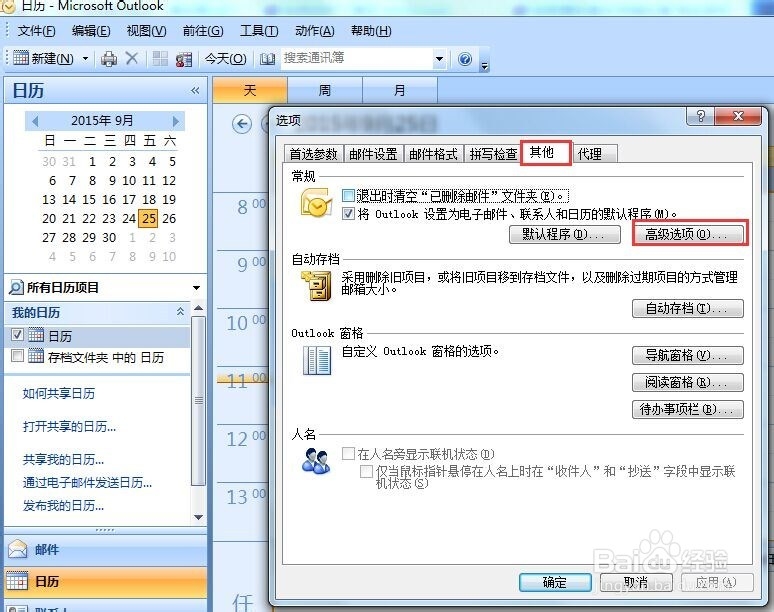
Task: Collapse the navigation pane chevron
Action: tap(195, 91)
